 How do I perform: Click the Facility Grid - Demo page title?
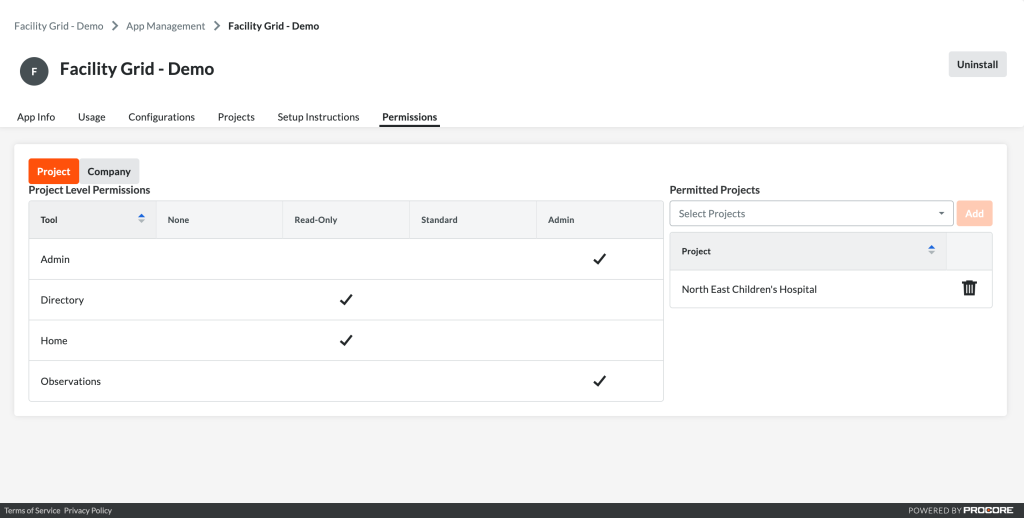(137, 69)
